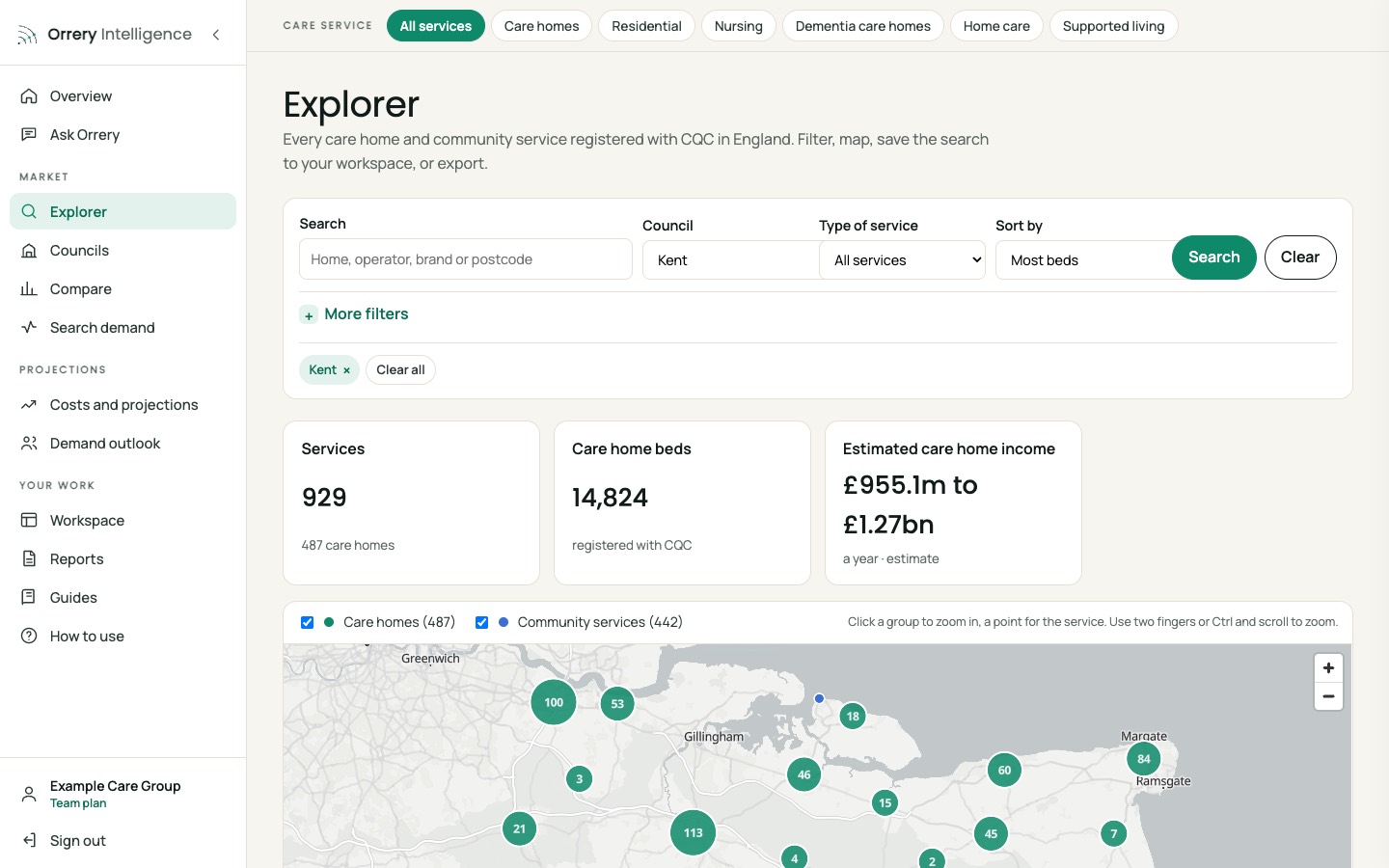Click the Guides book icon
This screenshot has height=868, width=1389.
click(x=29, y=598)
